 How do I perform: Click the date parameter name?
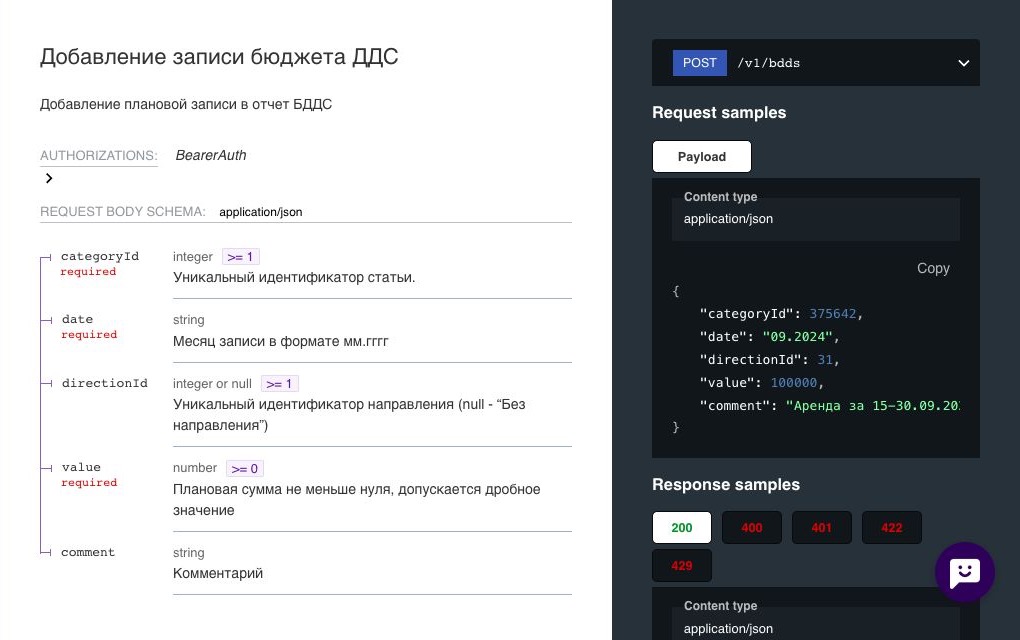[77, 319]
